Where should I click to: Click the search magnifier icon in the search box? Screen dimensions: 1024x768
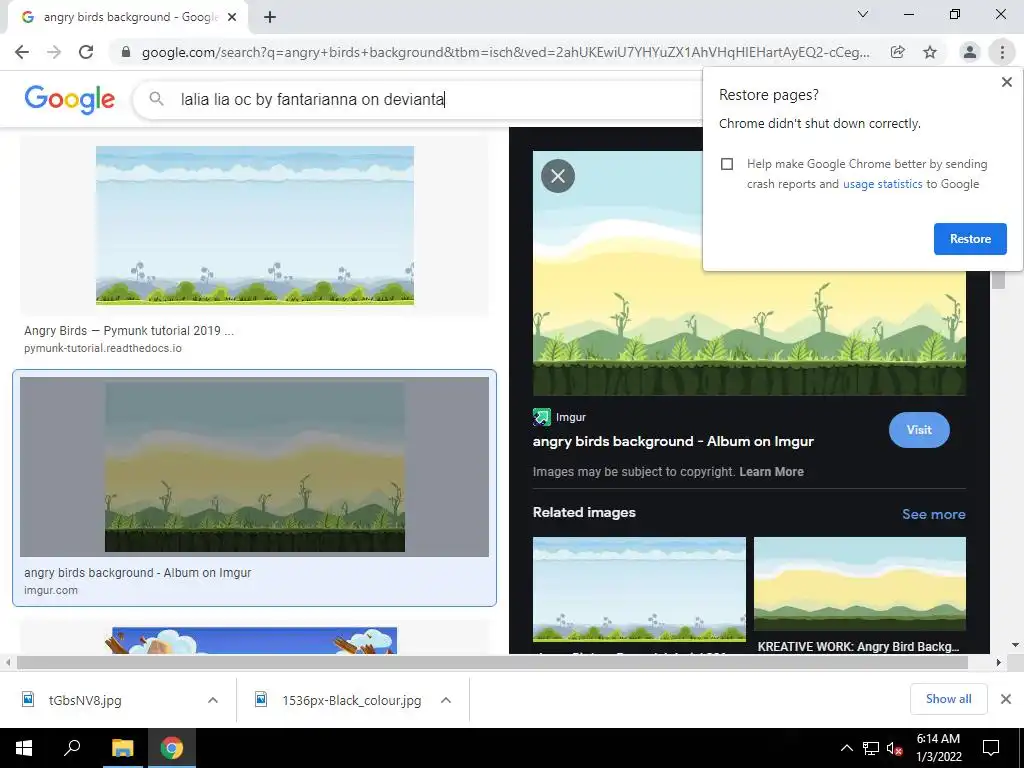[x=156, y=99]
